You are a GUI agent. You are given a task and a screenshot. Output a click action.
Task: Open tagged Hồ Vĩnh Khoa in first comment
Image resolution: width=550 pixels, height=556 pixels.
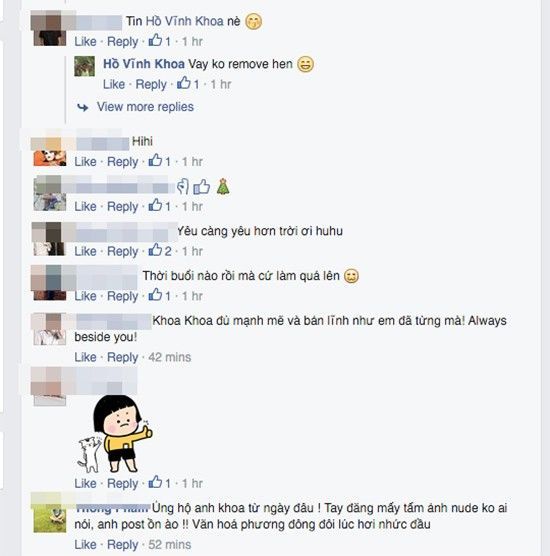coord(184,21)
